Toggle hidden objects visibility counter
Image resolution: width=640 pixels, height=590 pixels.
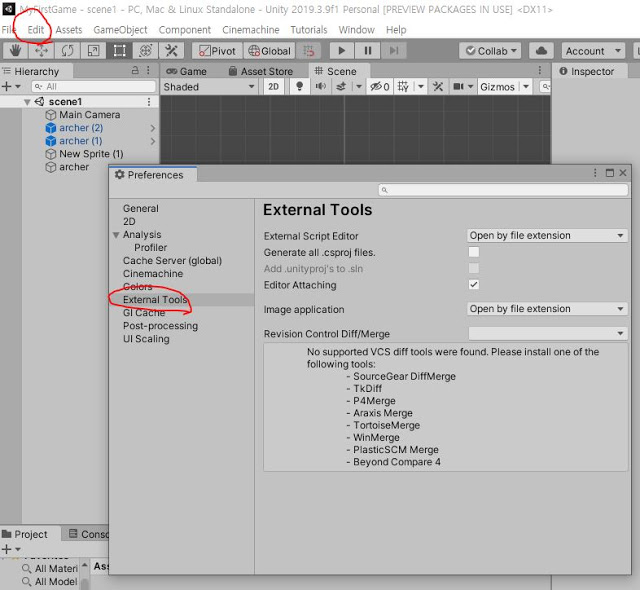pos(379,87)
